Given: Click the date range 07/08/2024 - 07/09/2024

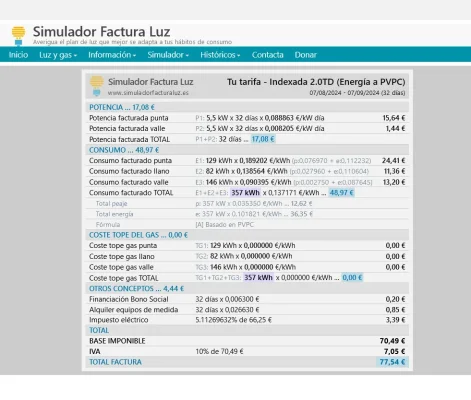Looking at the screenshot, I should click(357, 93).
